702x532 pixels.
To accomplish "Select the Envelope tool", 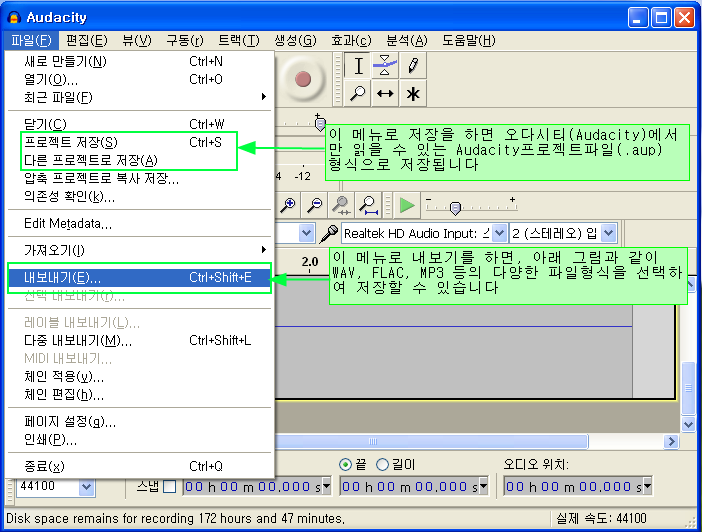I will tap(385, 66).
